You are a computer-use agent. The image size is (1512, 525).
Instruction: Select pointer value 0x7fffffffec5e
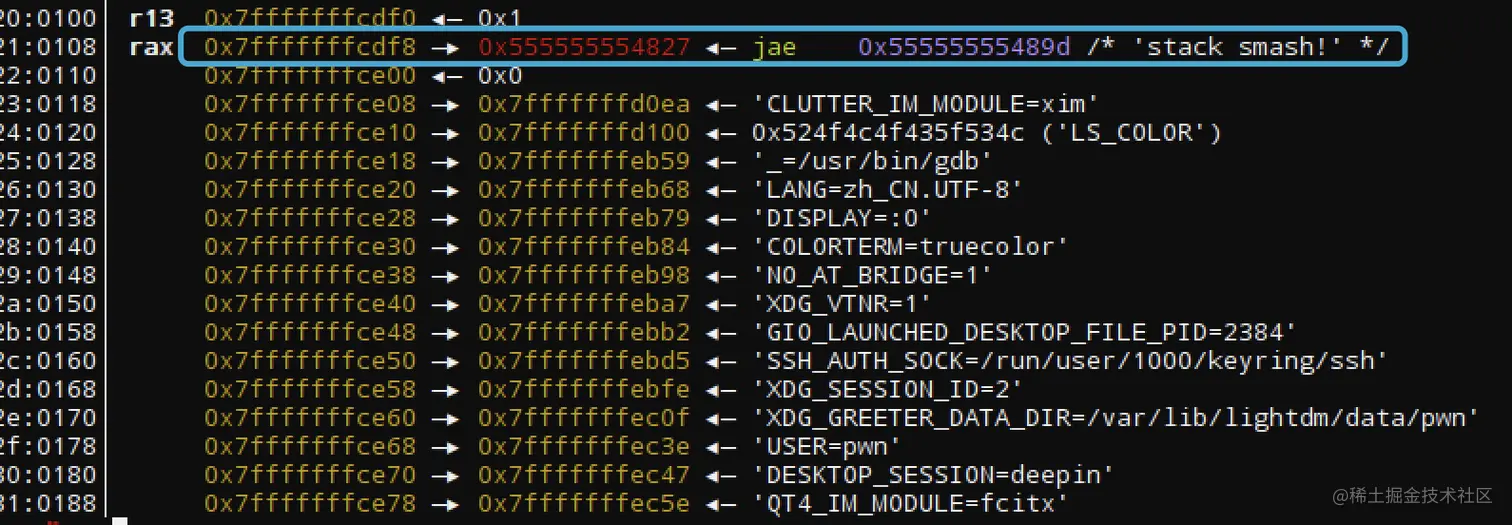[584, 503]
